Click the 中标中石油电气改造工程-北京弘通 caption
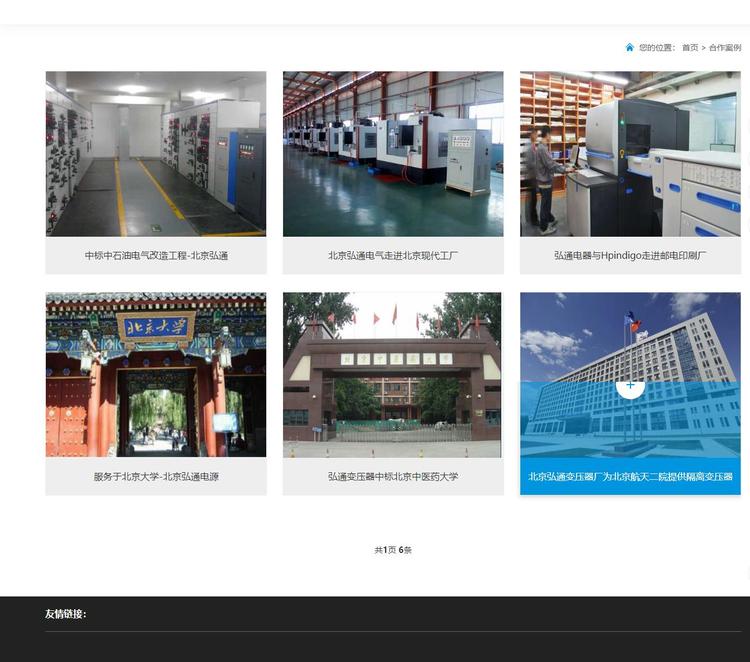This screenshot has width=750, height=662. pos(156,255)
